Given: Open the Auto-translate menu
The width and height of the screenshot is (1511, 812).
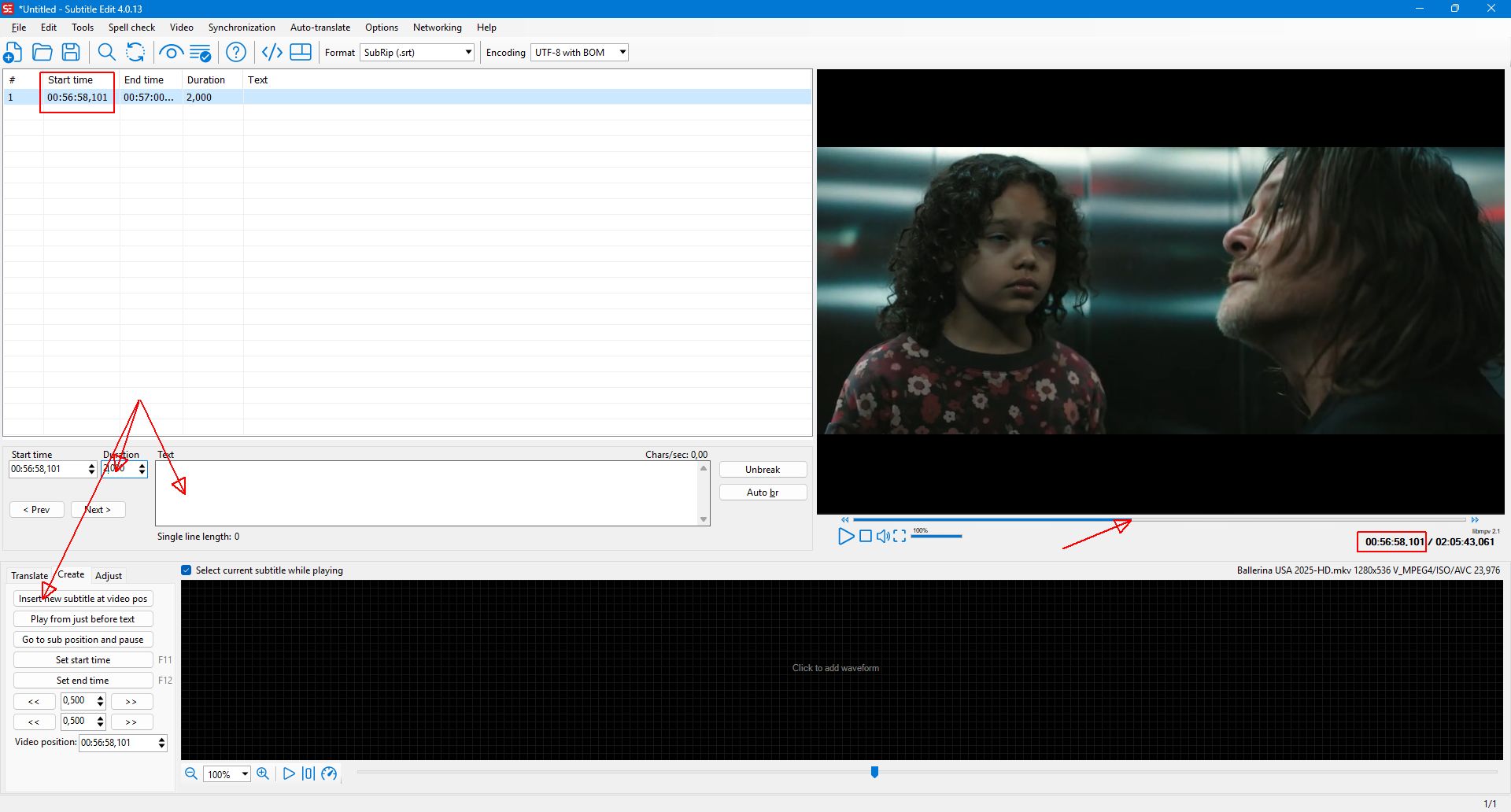Looking at the screenshot, I should [x=320, y=28].
